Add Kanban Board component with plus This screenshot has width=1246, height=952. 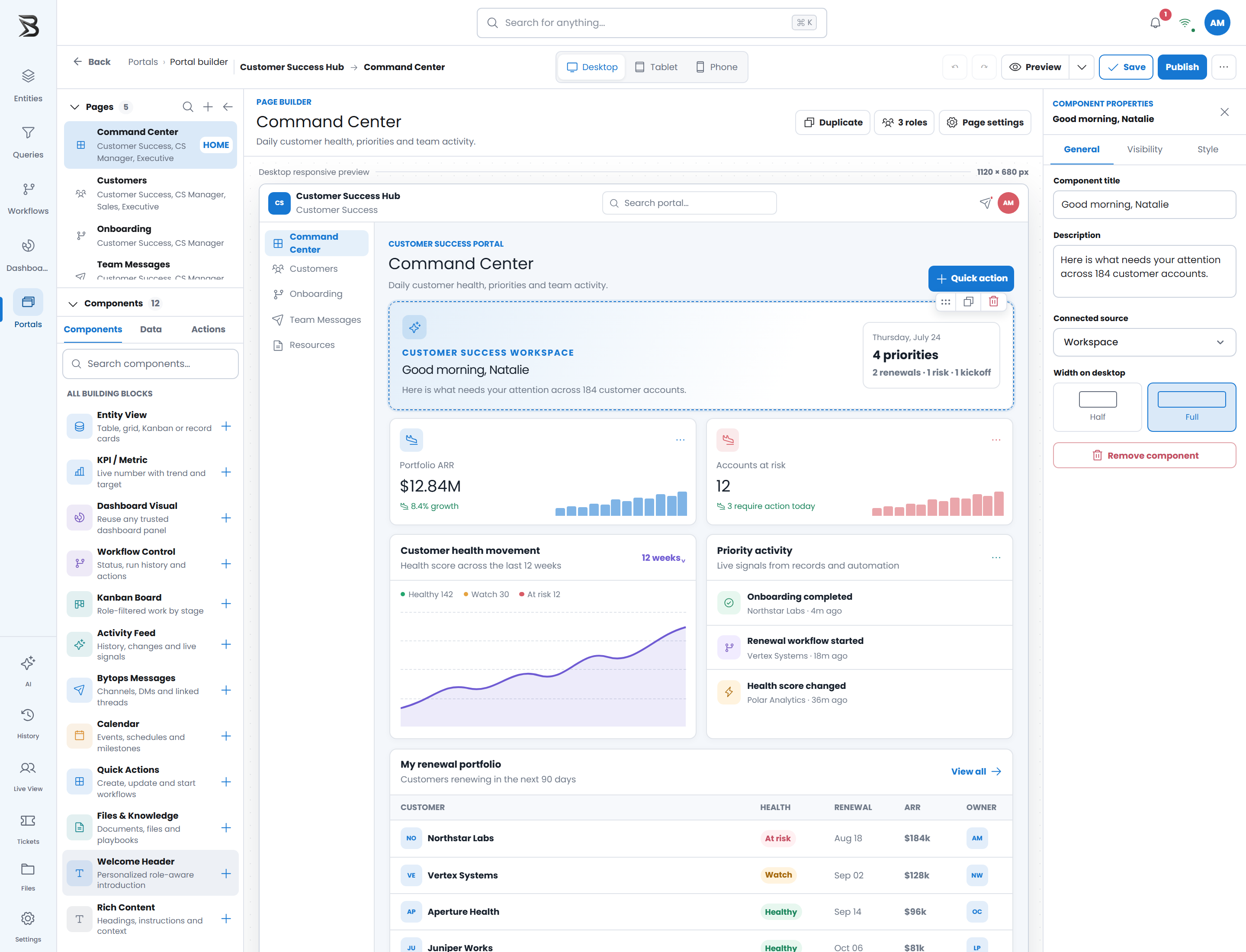(x=226, y=604)
